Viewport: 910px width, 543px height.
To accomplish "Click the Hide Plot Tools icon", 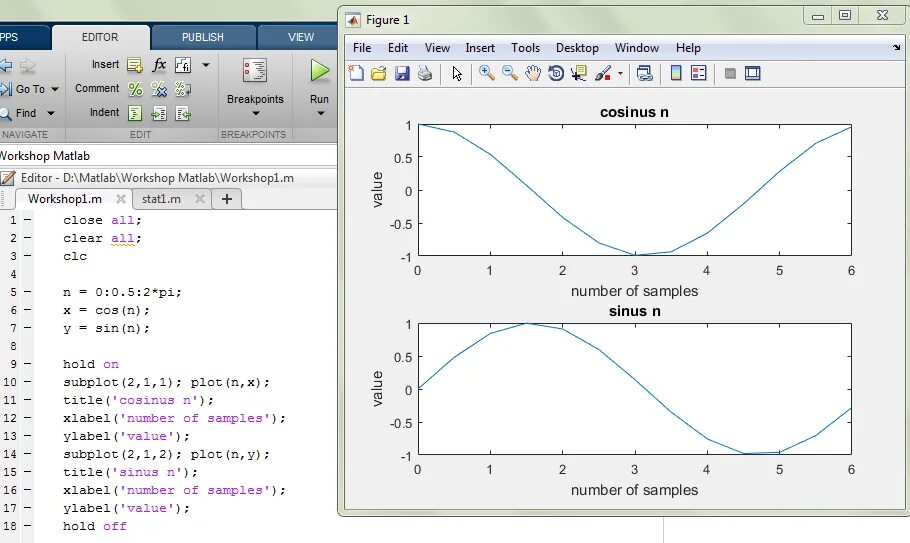I will [x=730, y=73].
